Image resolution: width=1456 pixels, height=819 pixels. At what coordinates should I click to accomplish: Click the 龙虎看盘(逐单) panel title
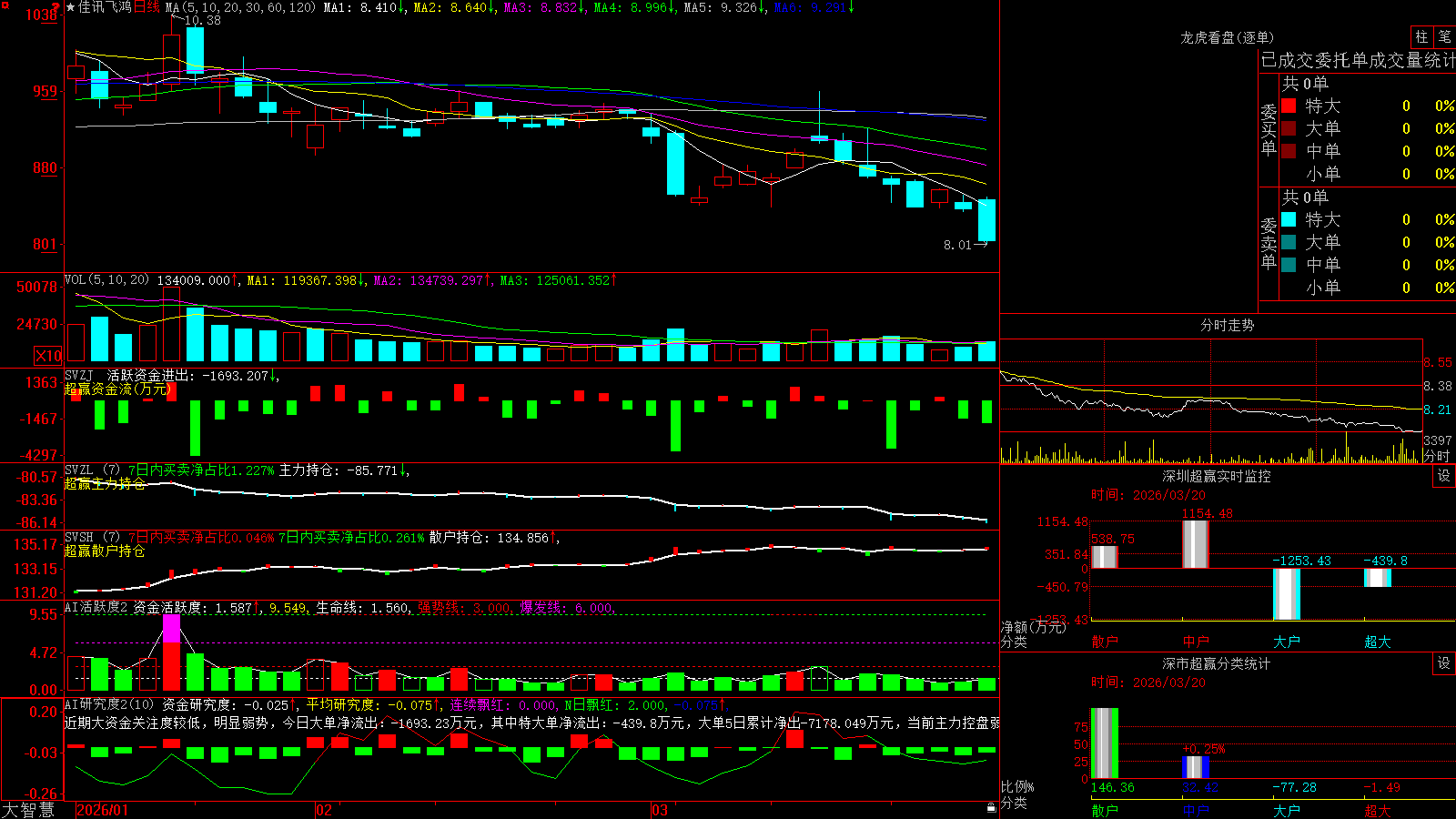point(1227,37)
